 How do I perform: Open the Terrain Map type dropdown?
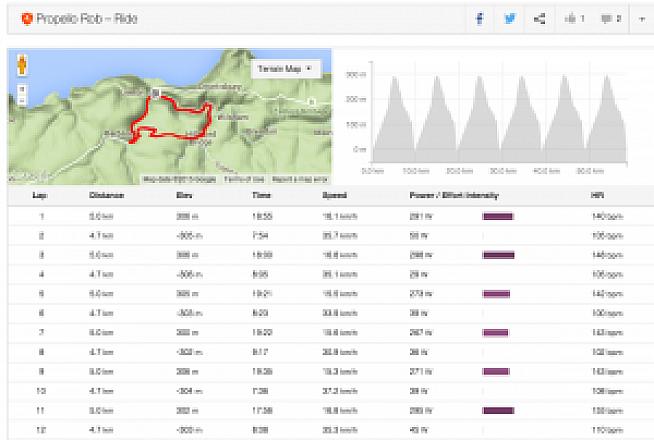pos(285,68)
